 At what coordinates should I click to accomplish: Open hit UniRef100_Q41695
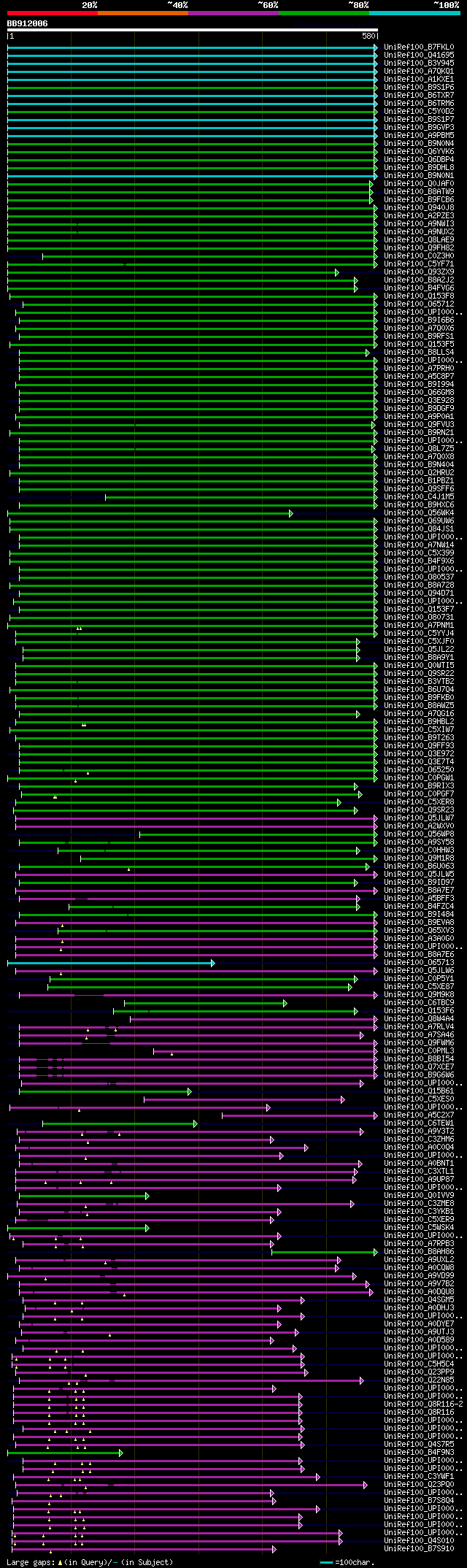tap(419, 55)
